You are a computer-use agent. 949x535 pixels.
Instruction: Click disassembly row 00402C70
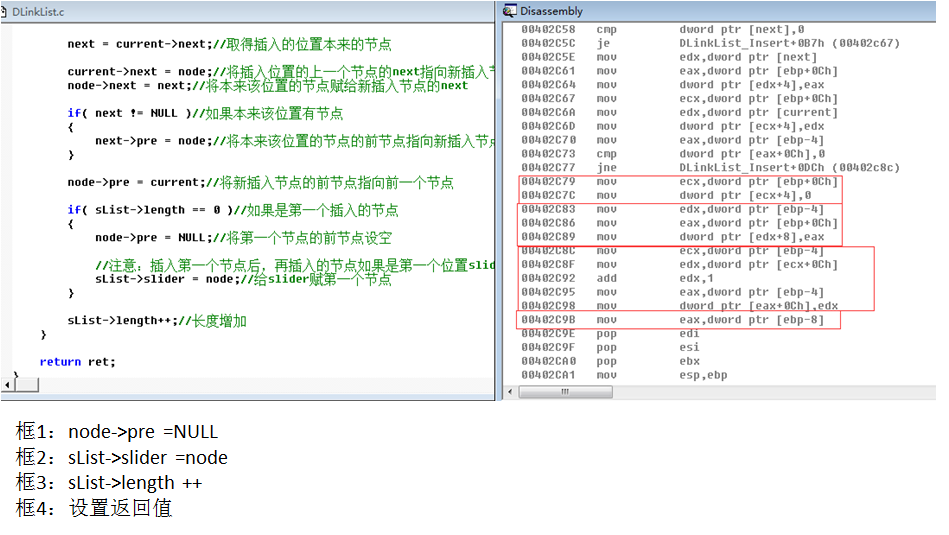672,140
